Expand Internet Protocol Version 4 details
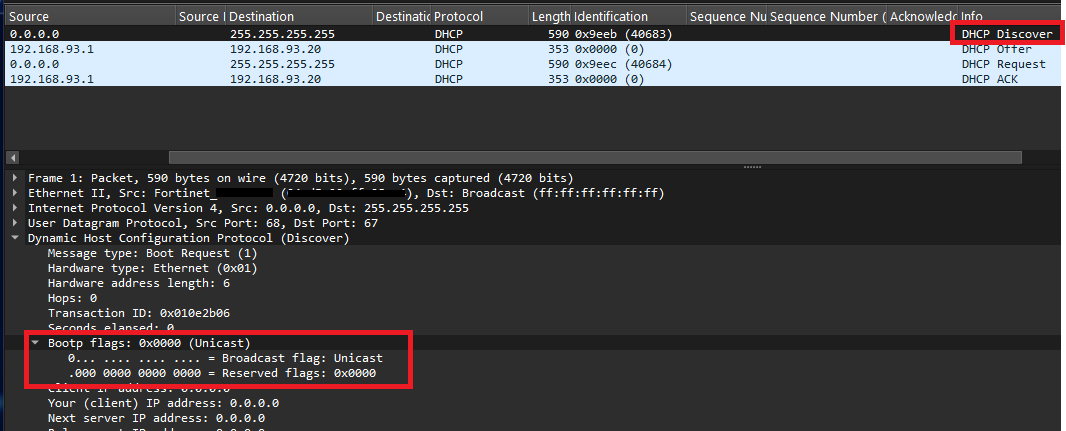This screenshot has width=1066, height=431. pos(15,208)
